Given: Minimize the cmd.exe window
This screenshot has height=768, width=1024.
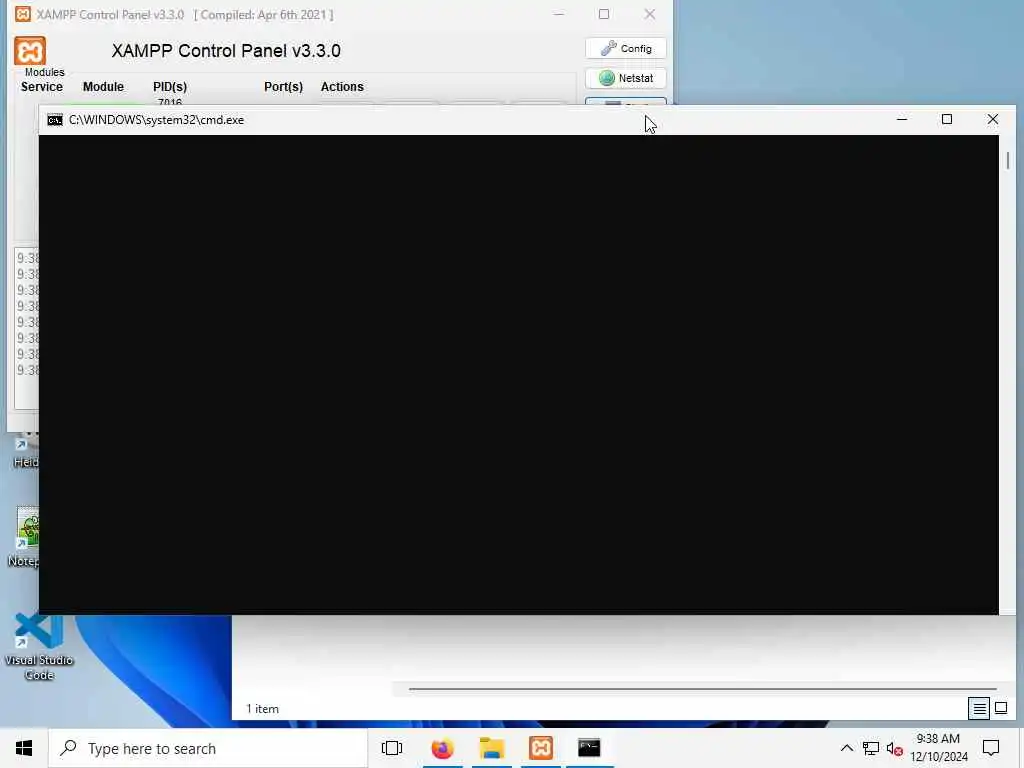Looking at the screenshot, I should [902, 120].
